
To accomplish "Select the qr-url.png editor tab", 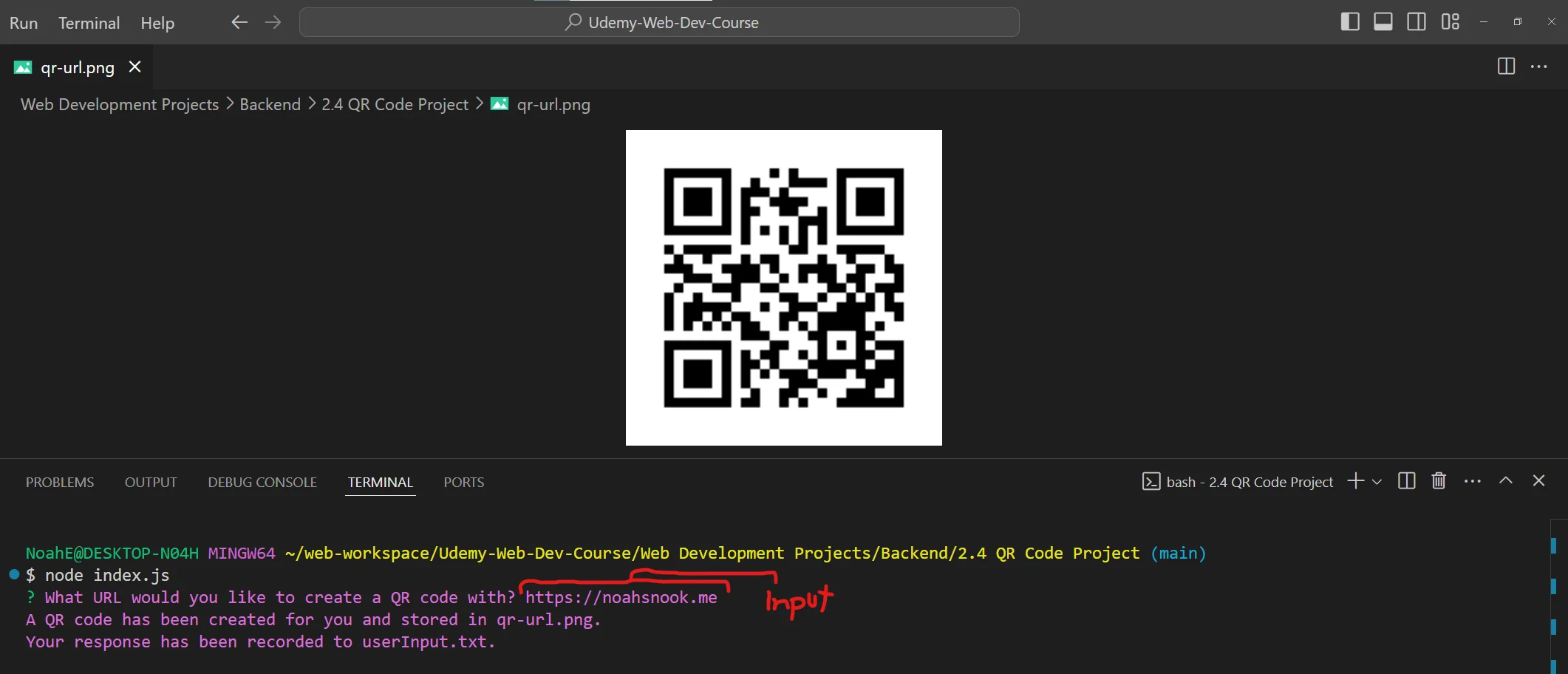I will 77,67.
